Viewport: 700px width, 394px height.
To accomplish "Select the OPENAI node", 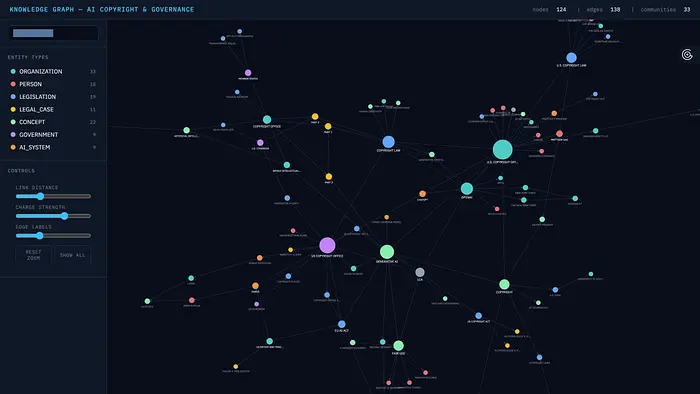I will [x=467, y=189].
